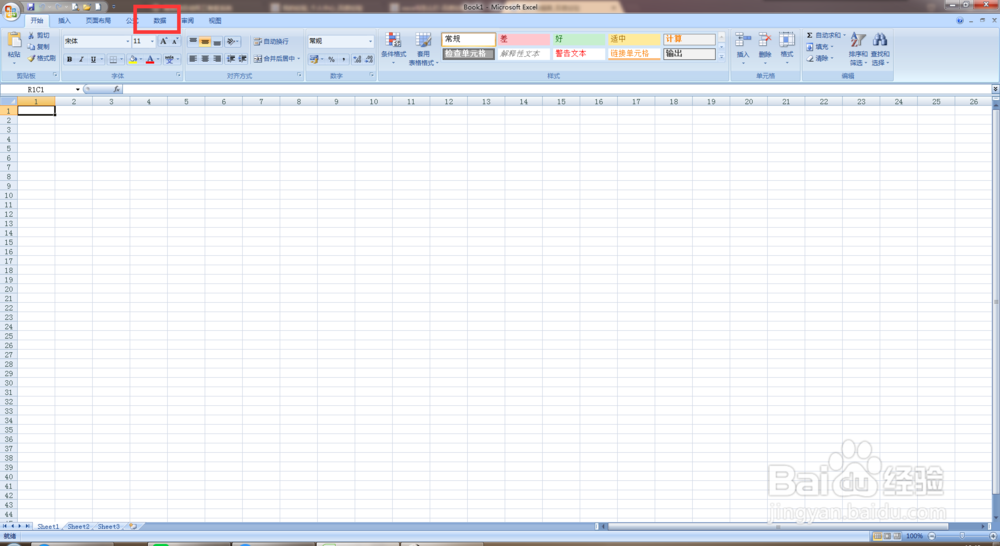Viewport: 1000px width, 546px height.
Task: Open Format as Table (套用表格格式)
Action: pyautogui.click(x=423, y=48)
